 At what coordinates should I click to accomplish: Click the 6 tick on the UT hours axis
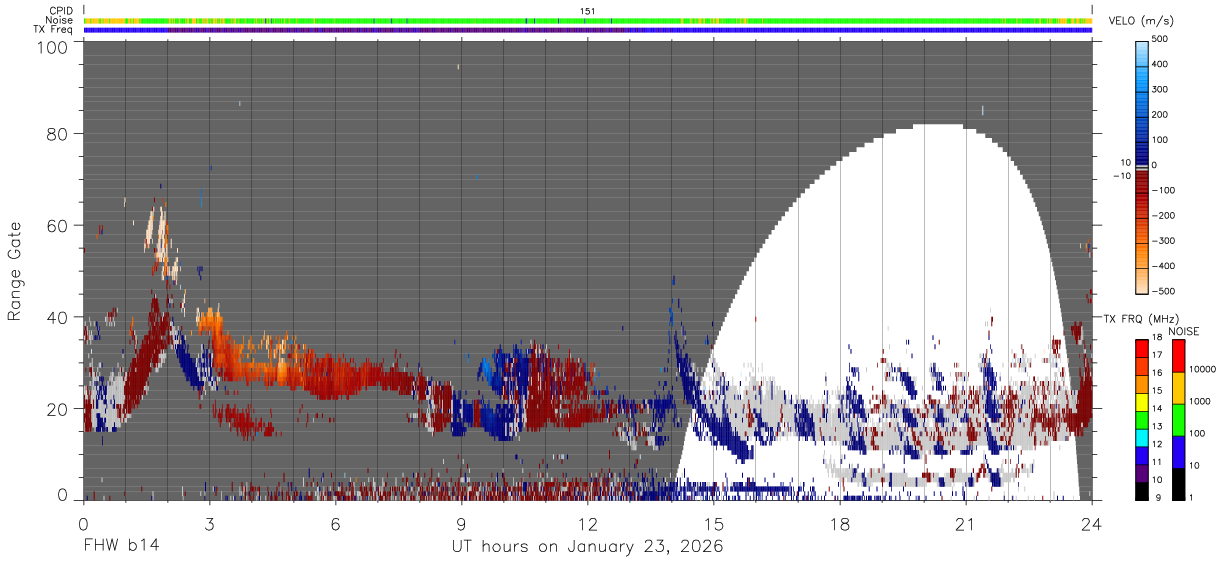(336, 524)
